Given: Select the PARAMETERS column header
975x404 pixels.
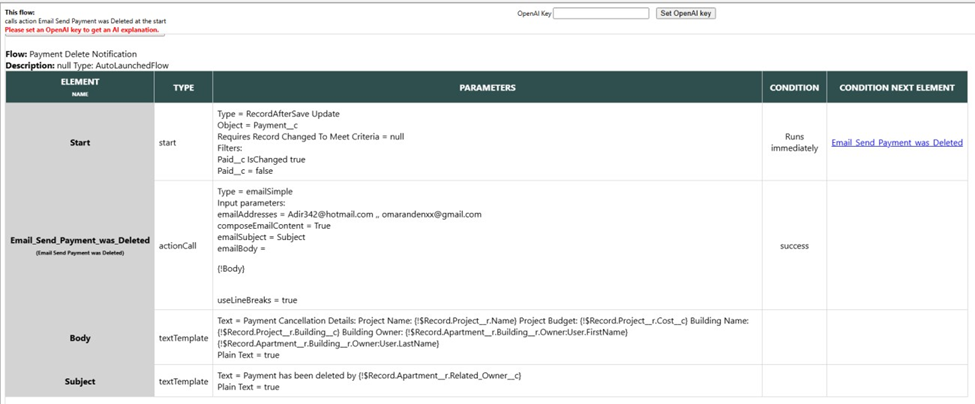Looking at the screenshot, I should (x=487, y=88).
